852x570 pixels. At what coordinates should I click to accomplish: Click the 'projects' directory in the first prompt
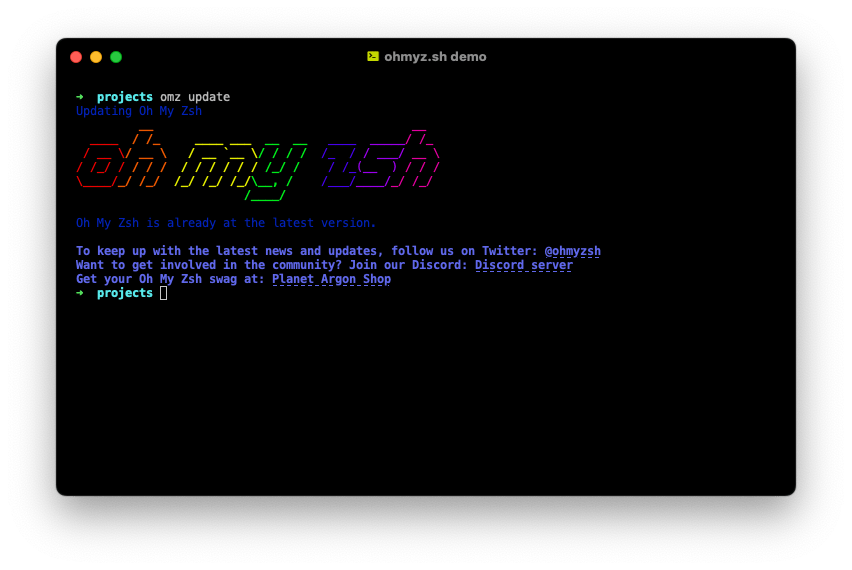pyautogui.click(x=125, y=97)
